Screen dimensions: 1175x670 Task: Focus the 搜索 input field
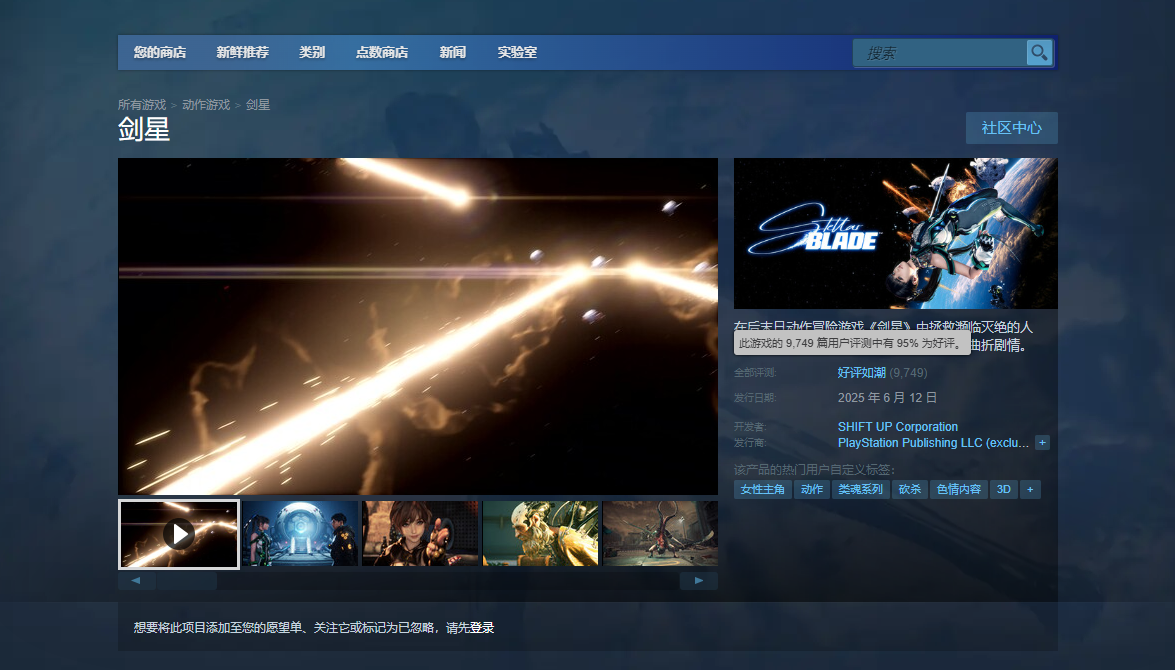tap(940, 53)
